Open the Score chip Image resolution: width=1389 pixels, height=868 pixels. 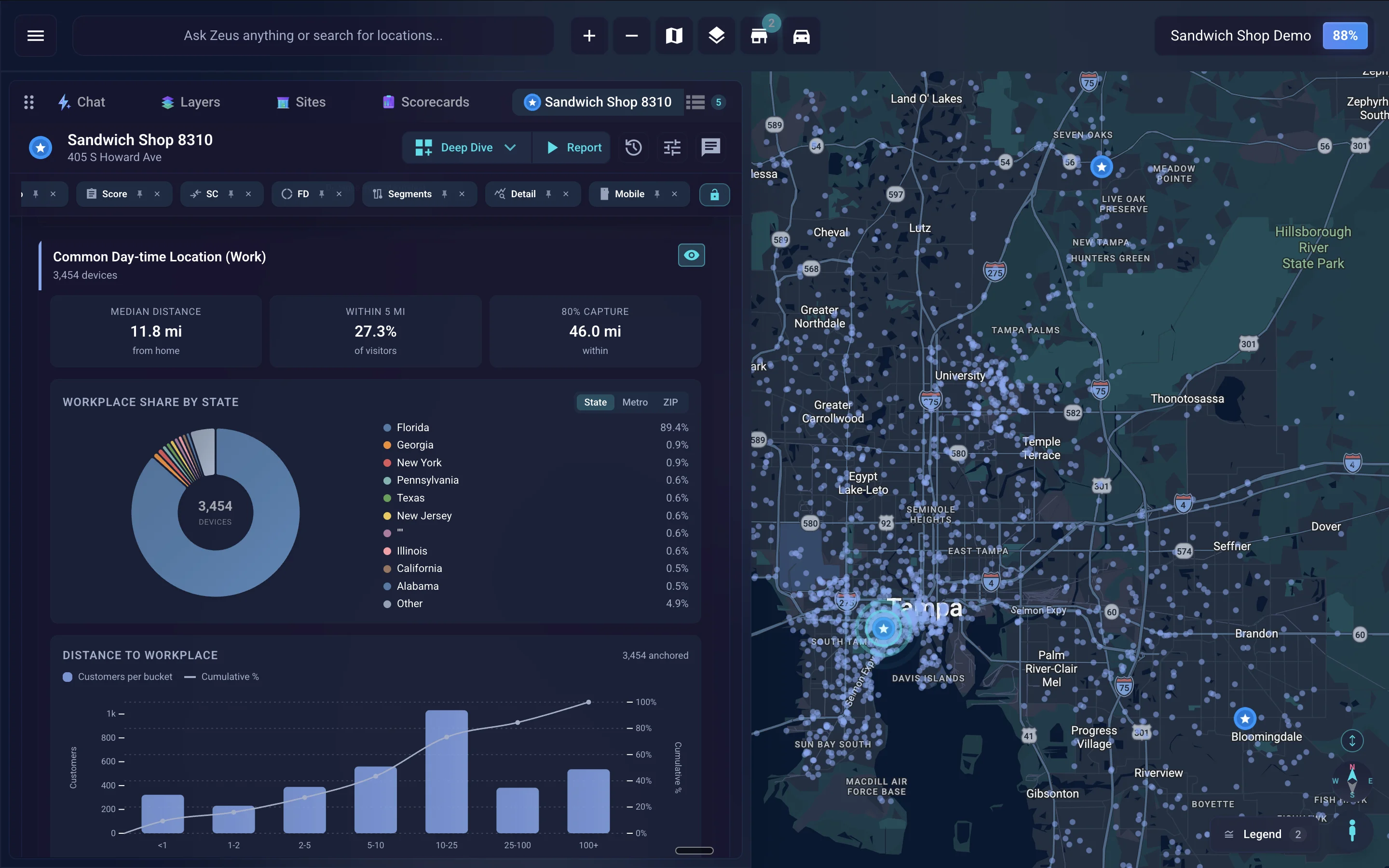[108, 194]
